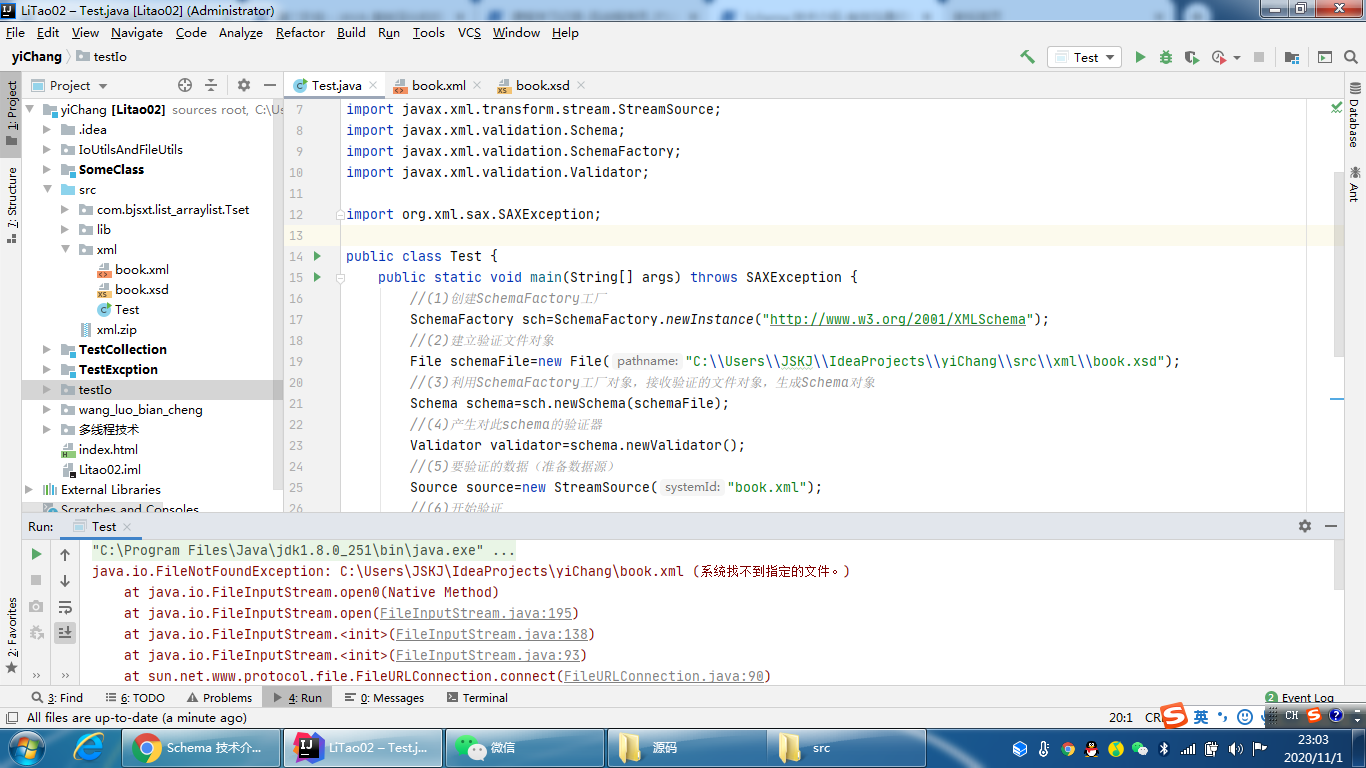Hide the Project tool window
1366x768 pixels.
pos(270,85)
